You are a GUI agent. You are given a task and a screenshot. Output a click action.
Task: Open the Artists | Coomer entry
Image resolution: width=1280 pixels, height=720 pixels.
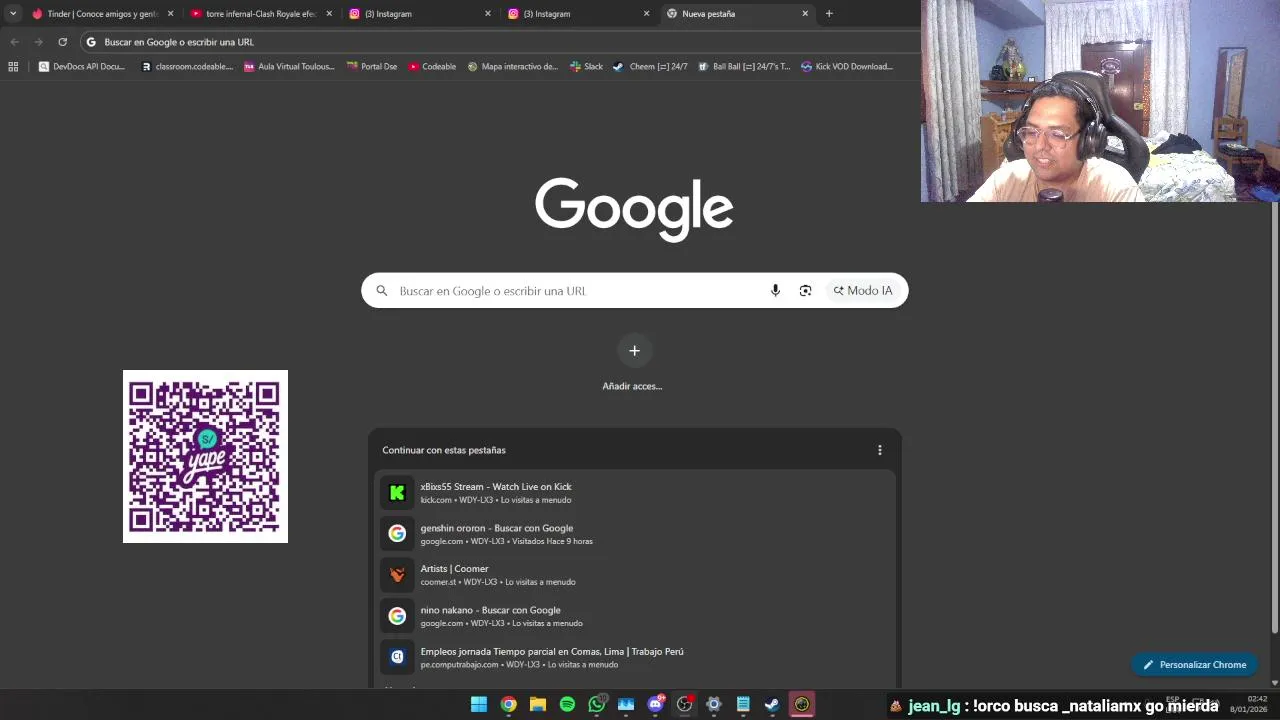pos(634,575)
